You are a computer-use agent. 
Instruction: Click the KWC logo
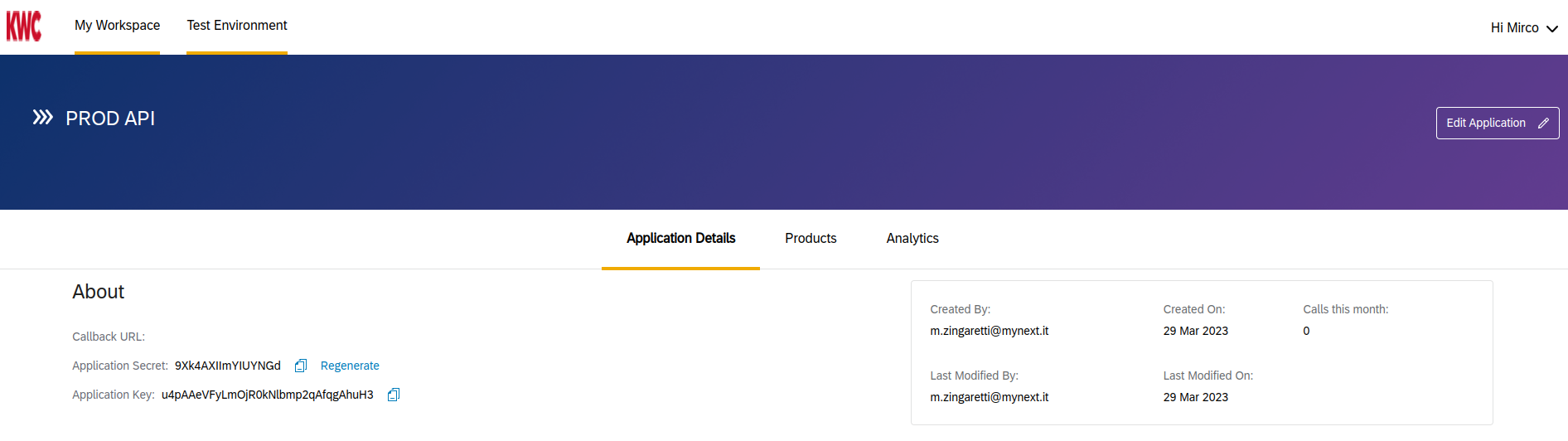tap(24, 27)
